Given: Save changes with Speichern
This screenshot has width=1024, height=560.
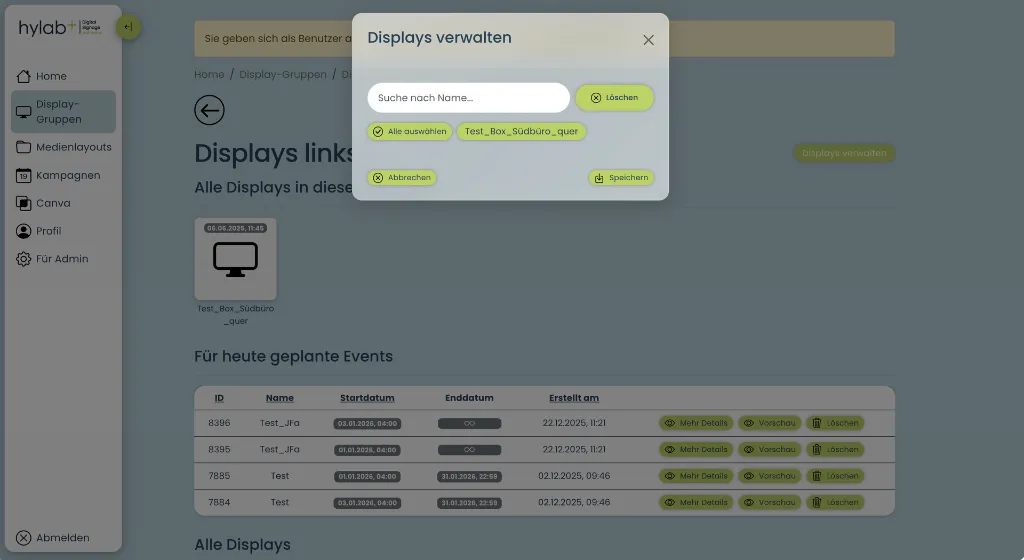Looking at the screenshot, I should click(x=621, y=178).
